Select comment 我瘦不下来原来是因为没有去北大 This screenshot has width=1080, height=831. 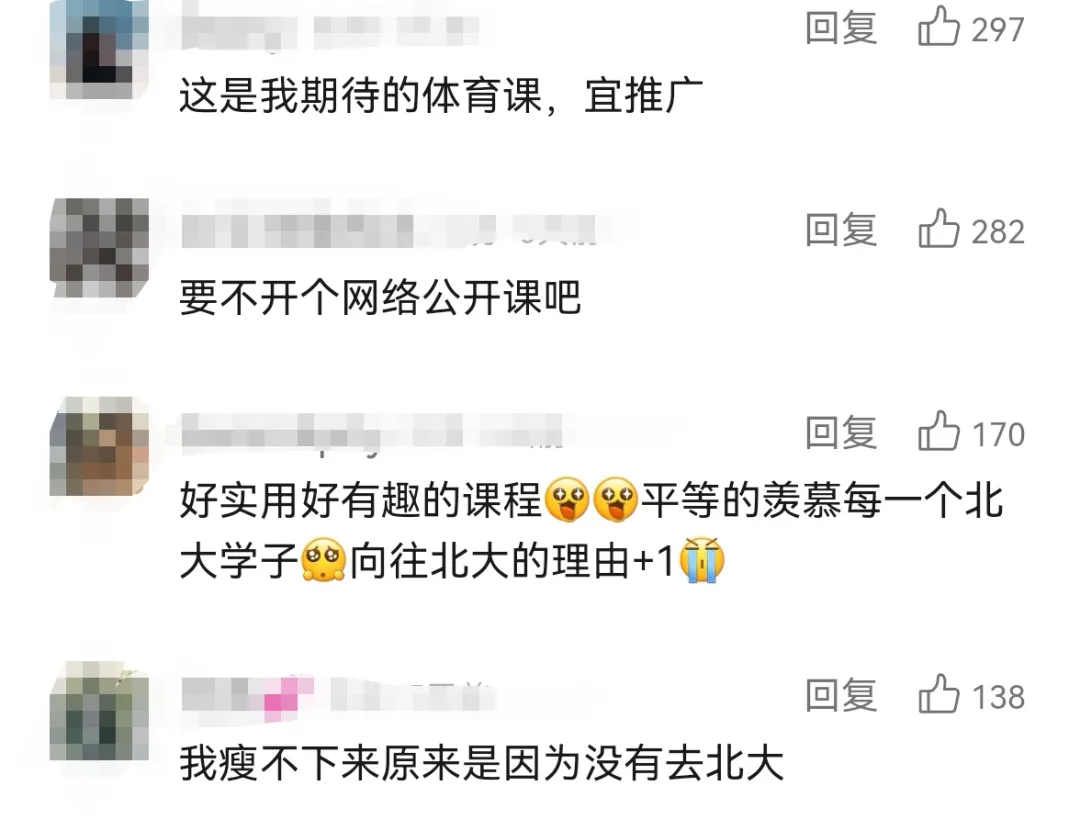click(481, 763)
